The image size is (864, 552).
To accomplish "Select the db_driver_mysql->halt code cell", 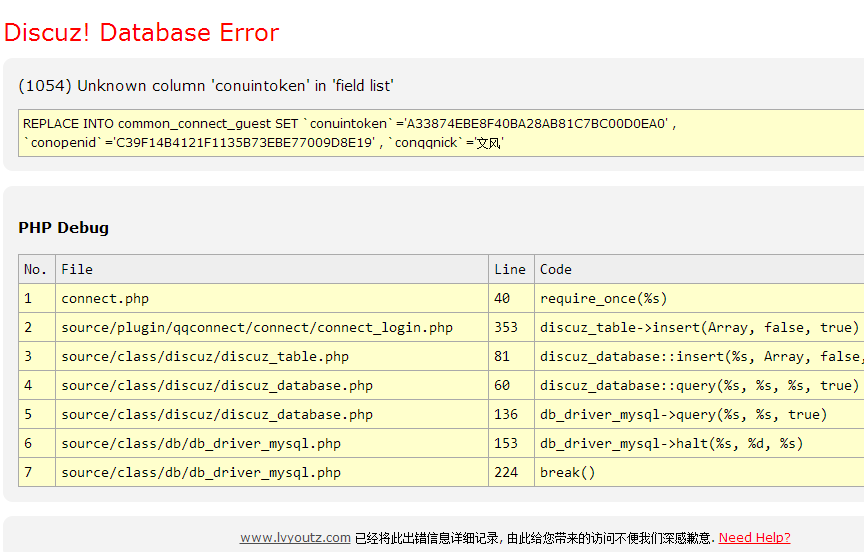I will click(x=699, y=443).
